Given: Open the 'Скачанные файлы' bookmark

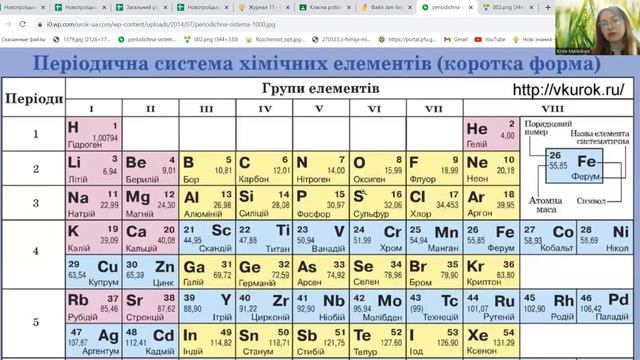Looking at the screenshot, I should pyautogui.click(x=23, y=40).
